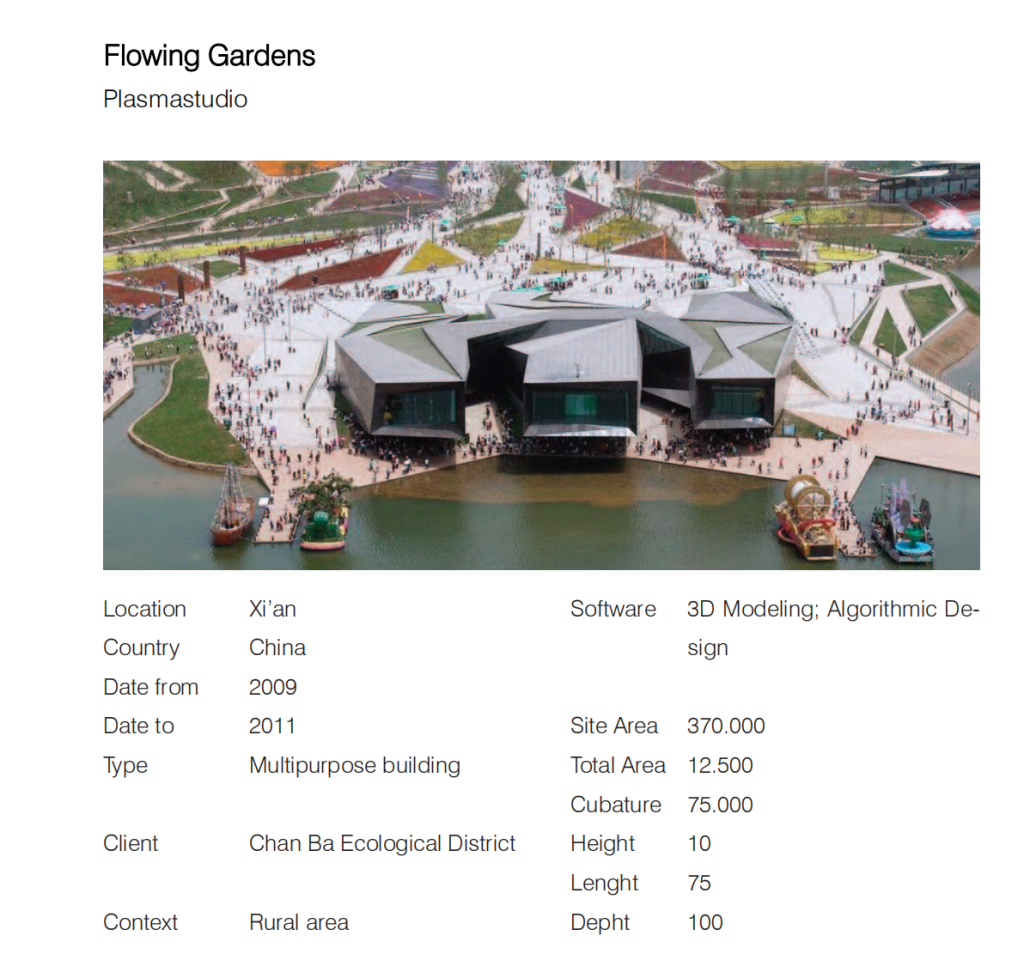This screenshot has width=1024, height=954.
Task: Click the Location field label
Action: 144,609
